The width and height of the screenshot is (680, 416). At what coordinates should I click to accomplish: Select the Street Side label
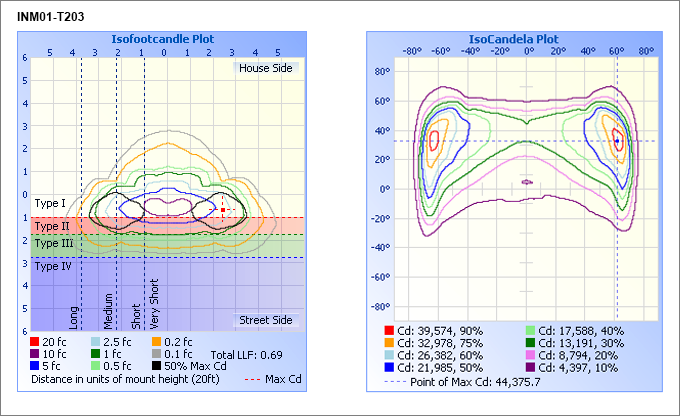(266, 320)
